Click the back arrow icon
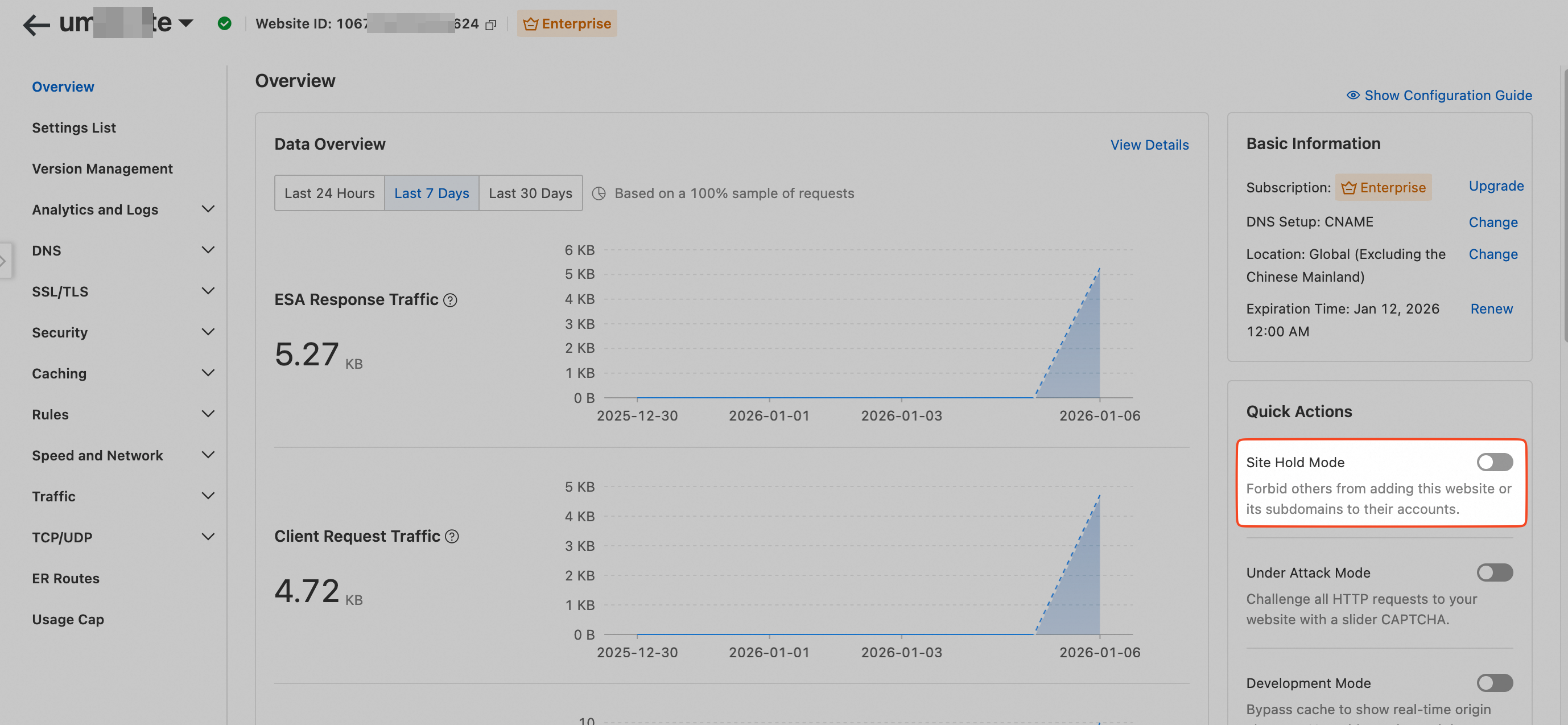Screen dimensions: 1568x725 (x=36, y=24)
